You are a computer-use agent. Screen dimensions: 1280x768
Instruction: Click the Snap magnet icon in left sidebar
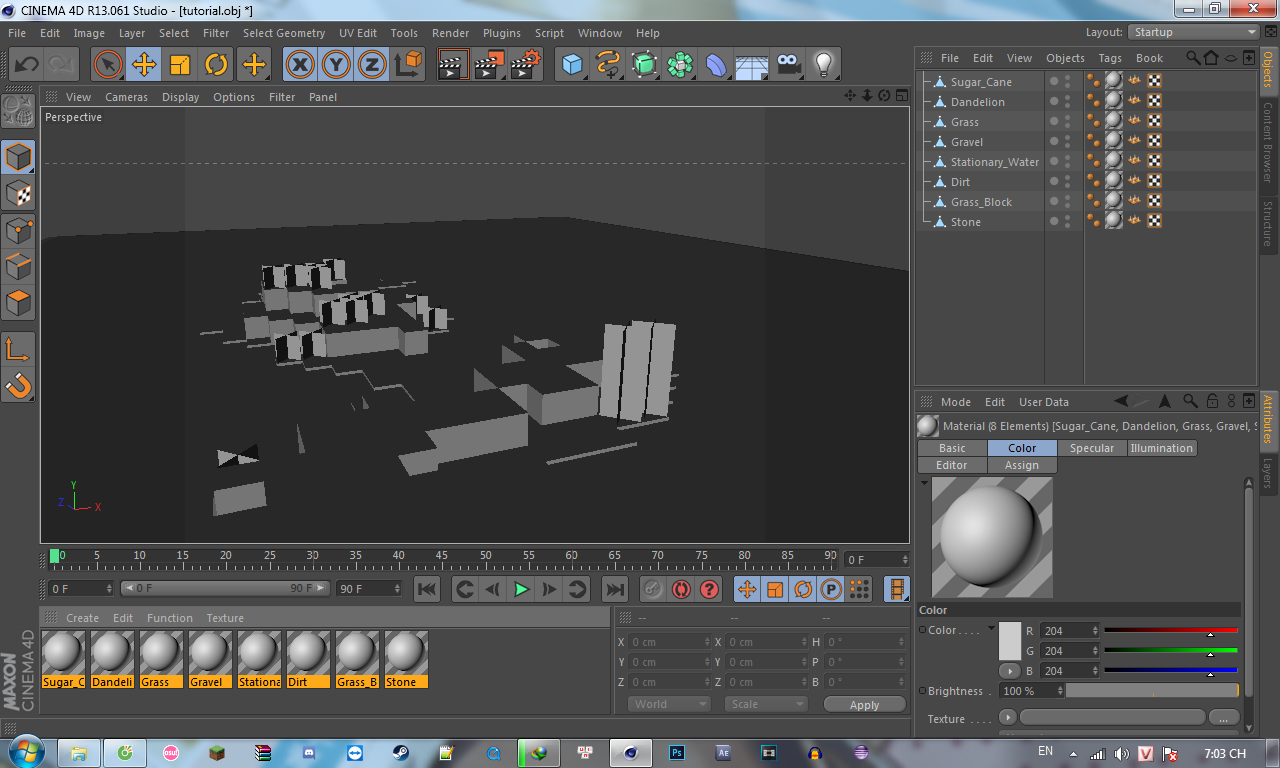pyautogui.click(x=18, y=385)
